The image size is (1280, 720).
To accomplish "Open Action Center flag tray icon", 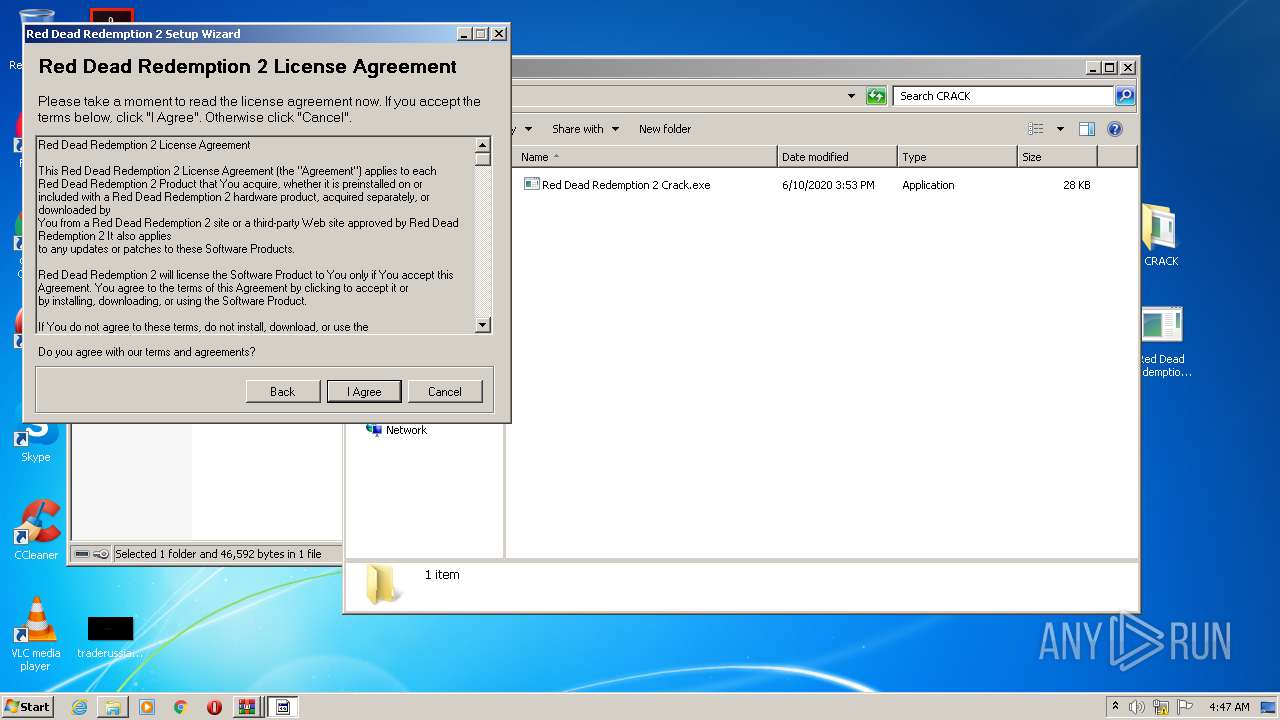I will tap(1185, 707).
